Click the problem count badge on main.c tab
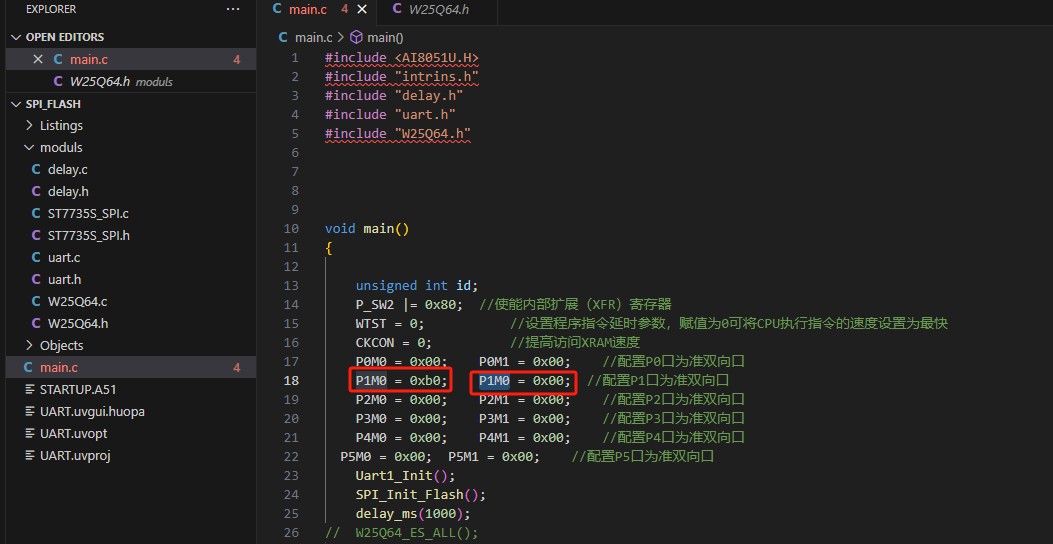The width and height of the screenshot is (1053, 544). 345,9
